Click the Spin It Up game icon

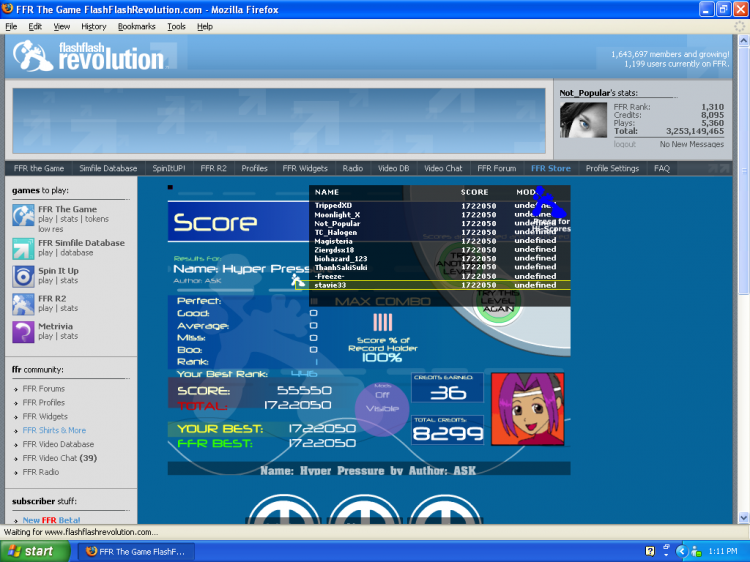tap(23, 275)
